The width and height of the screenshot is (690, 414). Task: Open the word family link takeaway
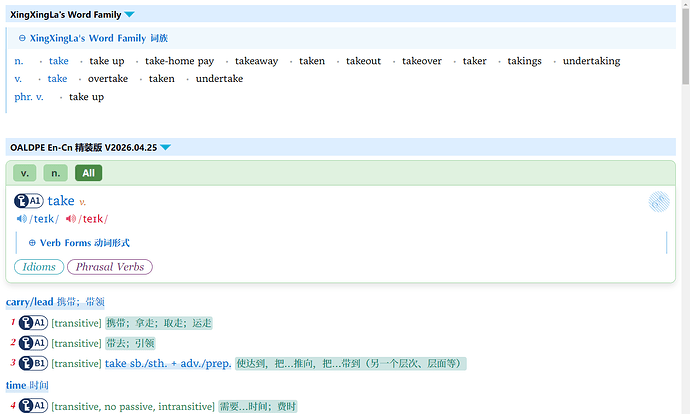point(256,61)
